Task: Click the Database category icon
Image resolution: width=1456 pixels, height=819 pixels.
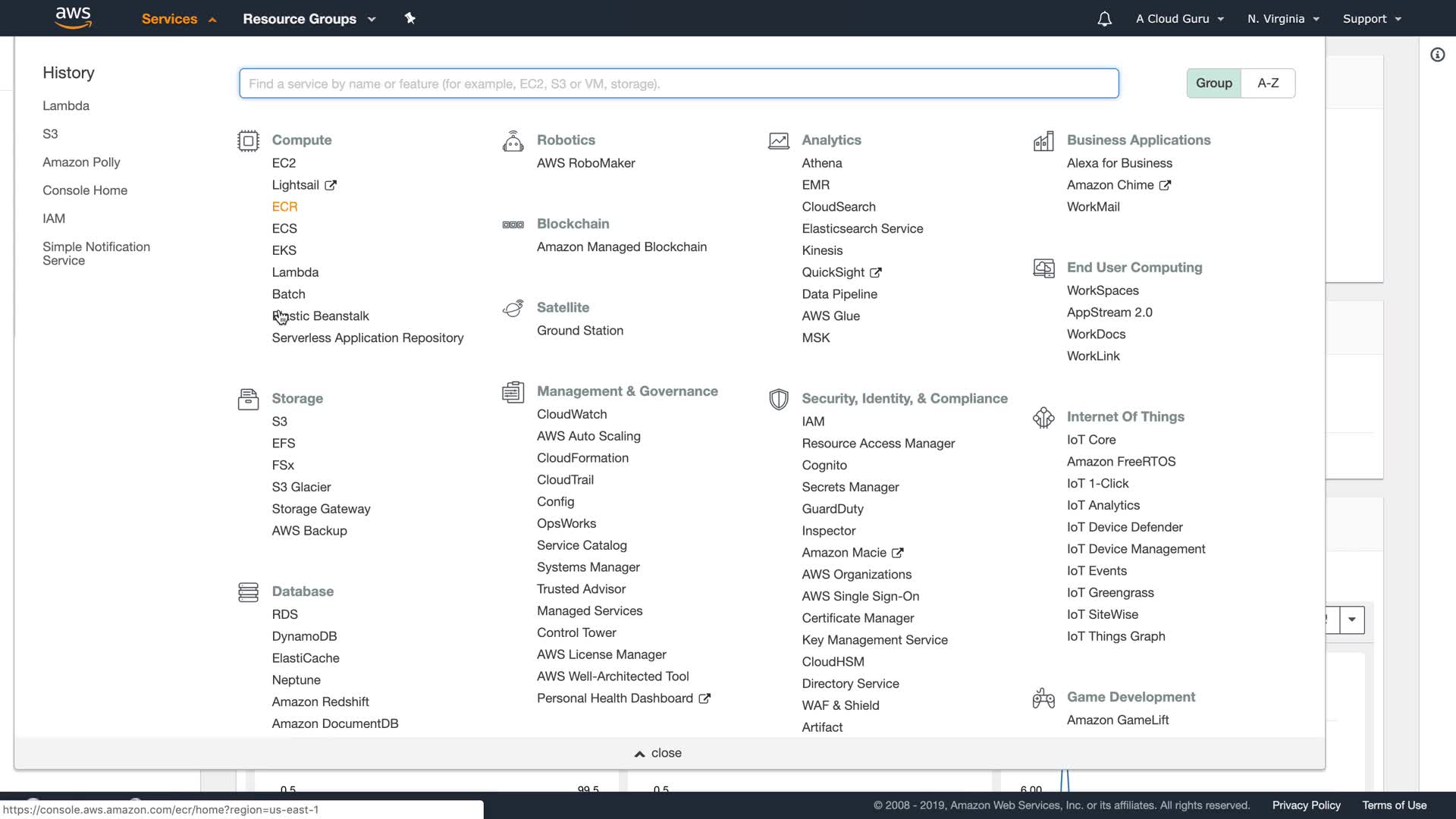Action: tap(248, 592)
